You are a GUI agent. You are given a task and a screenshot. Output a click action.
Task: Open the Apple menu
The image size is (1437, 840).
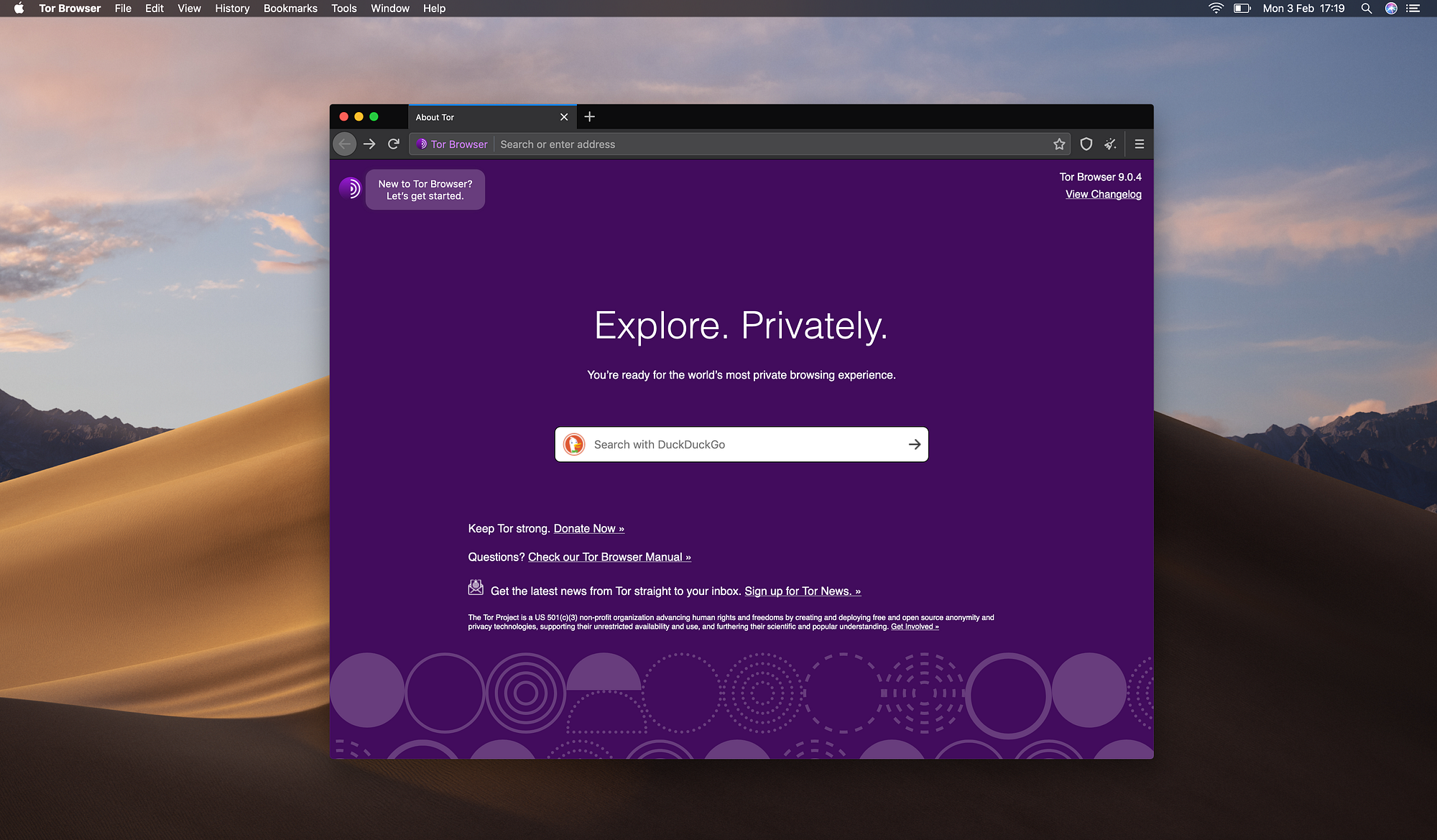[x=19, y=9]
